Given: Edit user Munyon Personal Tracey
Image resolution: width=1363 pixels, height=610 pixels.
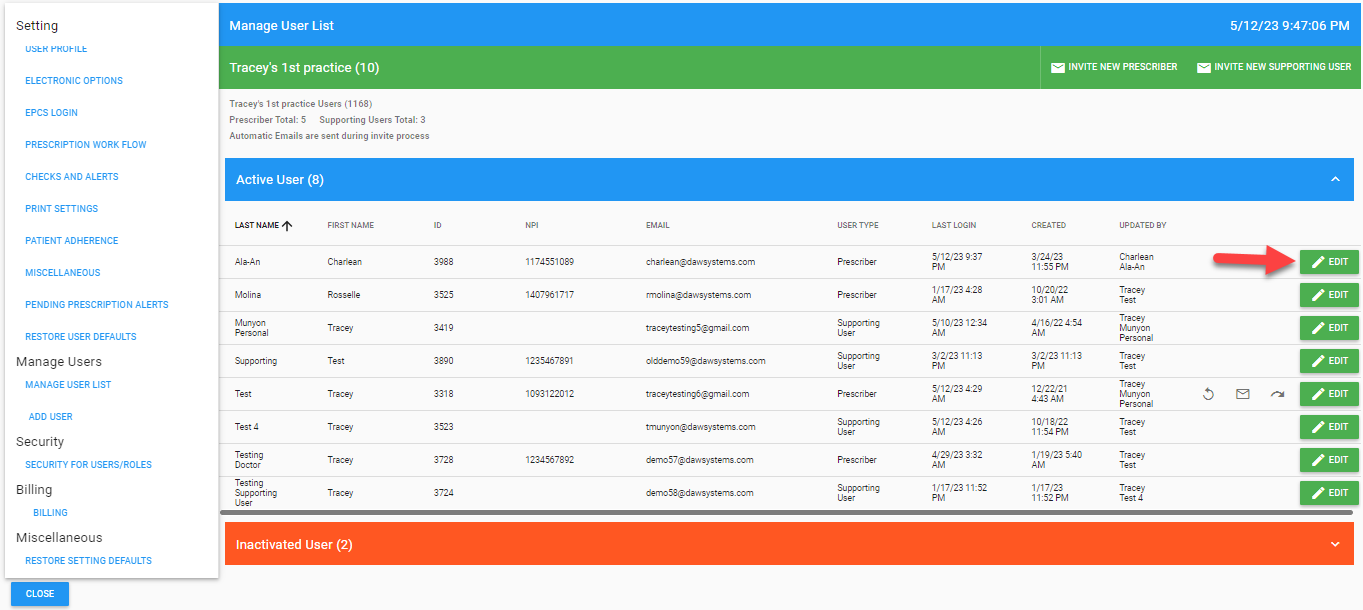Looking at the screenshot, I should (1329, 328).
